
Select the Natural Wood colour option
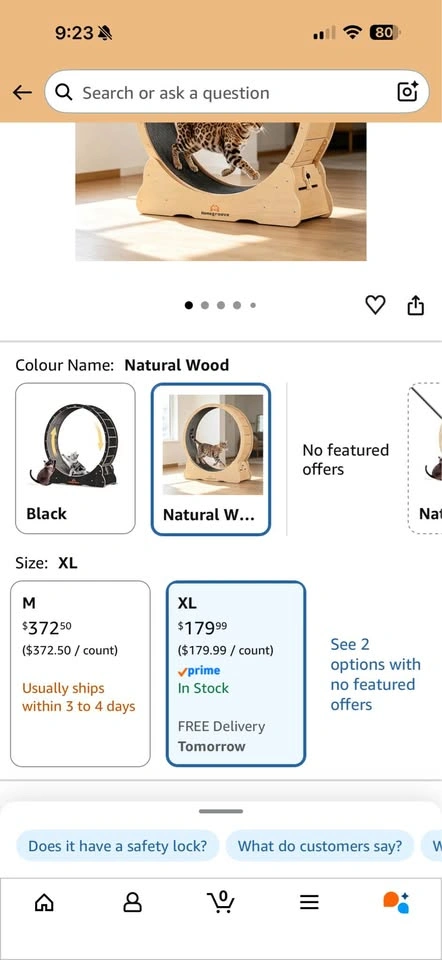click(x=211, y=459)
